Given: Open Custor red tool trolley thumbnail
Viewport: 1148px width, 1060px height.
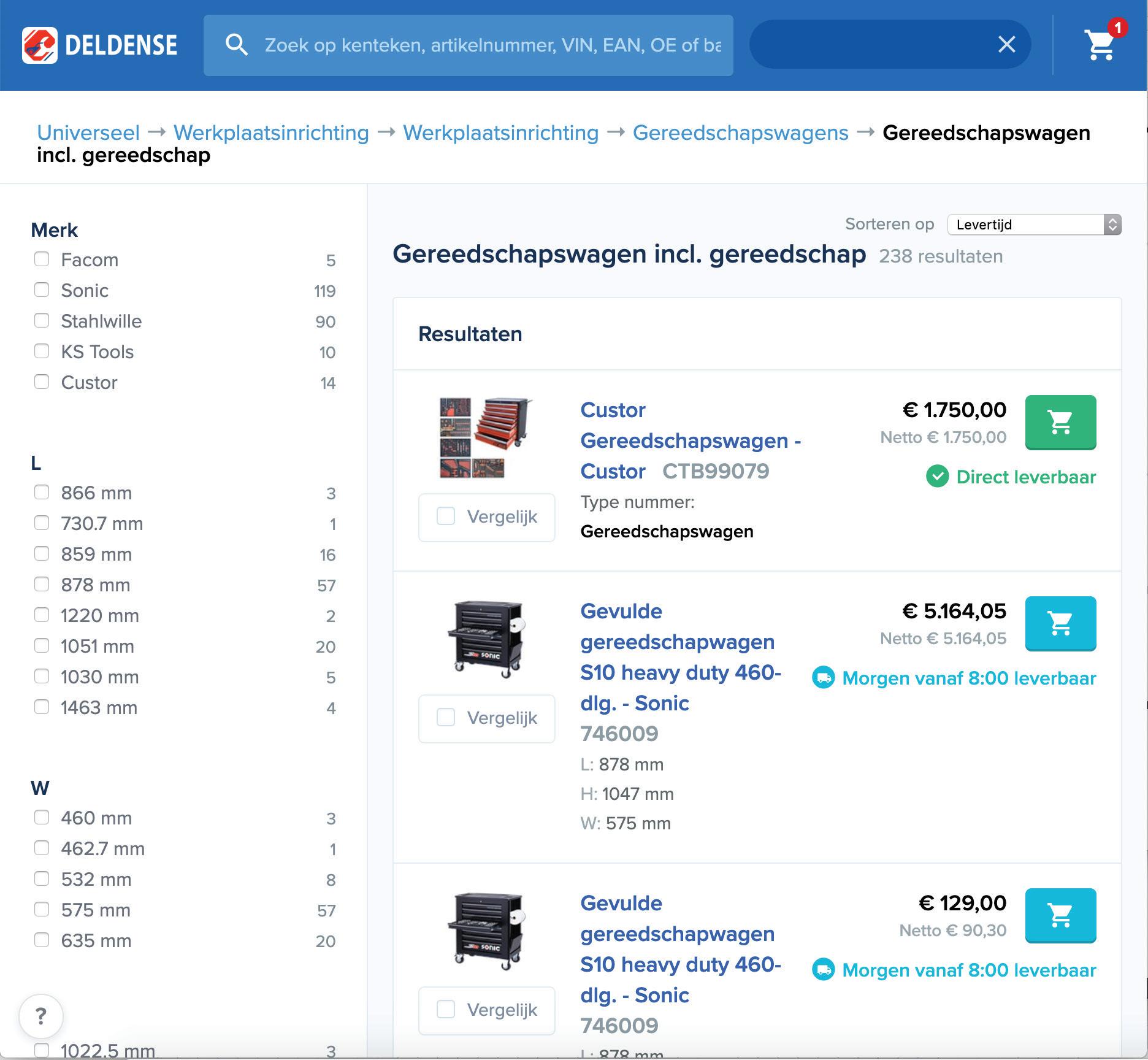Looking at the screenshot, I should coord(486,438).
